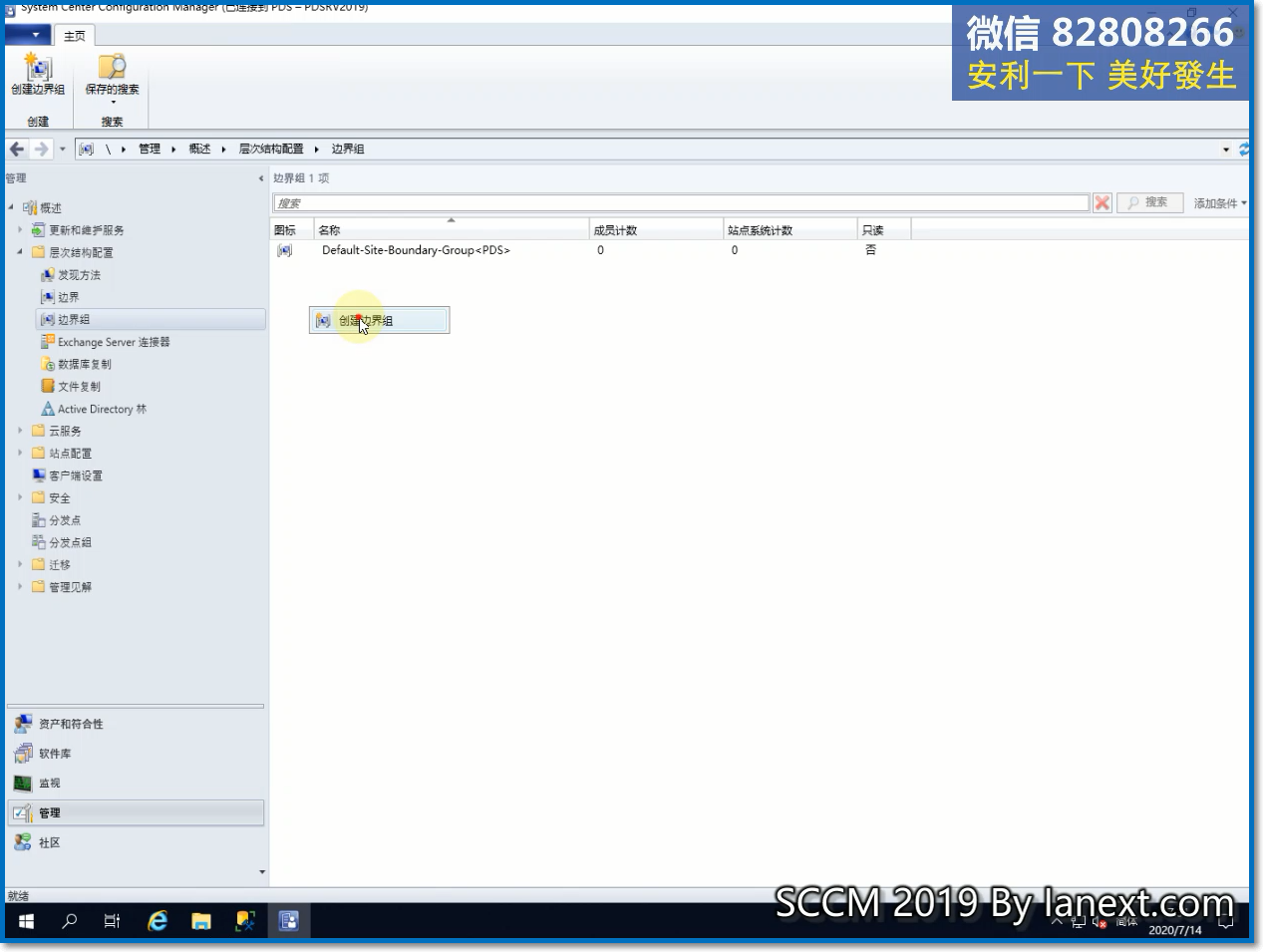Expand the 站点配置 folder
The image size is (1263, 952).
19,453
